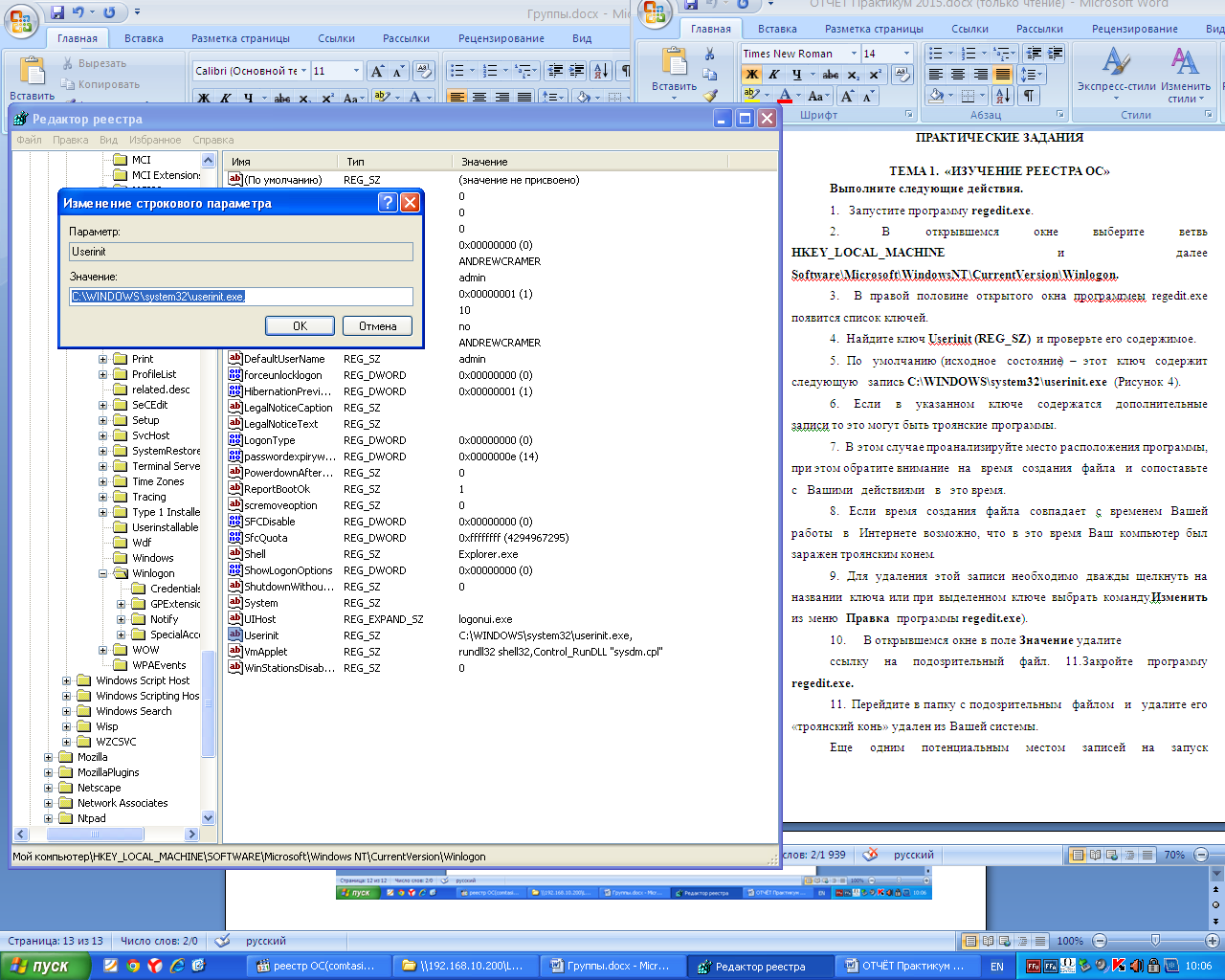Image resolution: width=1225 pixels, height=980 pixels.
Task: Increase the indent in the Группы.docx ribbon
Action: pos(576,71)
